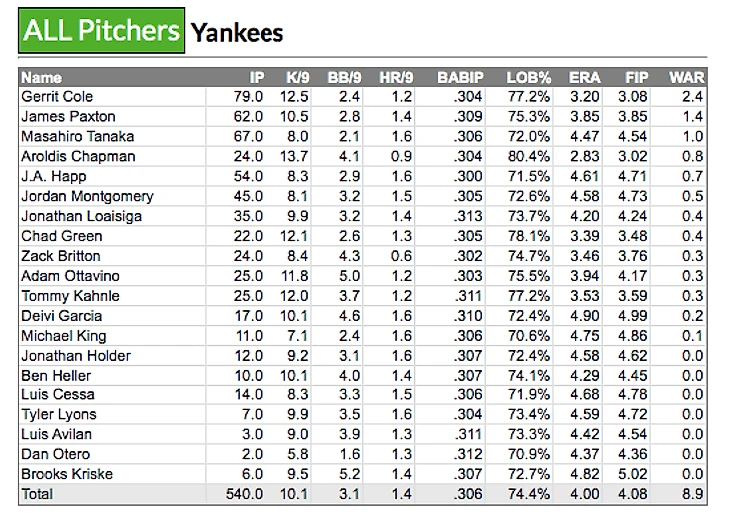Sort table by the Name column header
Image resolution: width=730 pixels, height=519 pixels.
(41, 77)
